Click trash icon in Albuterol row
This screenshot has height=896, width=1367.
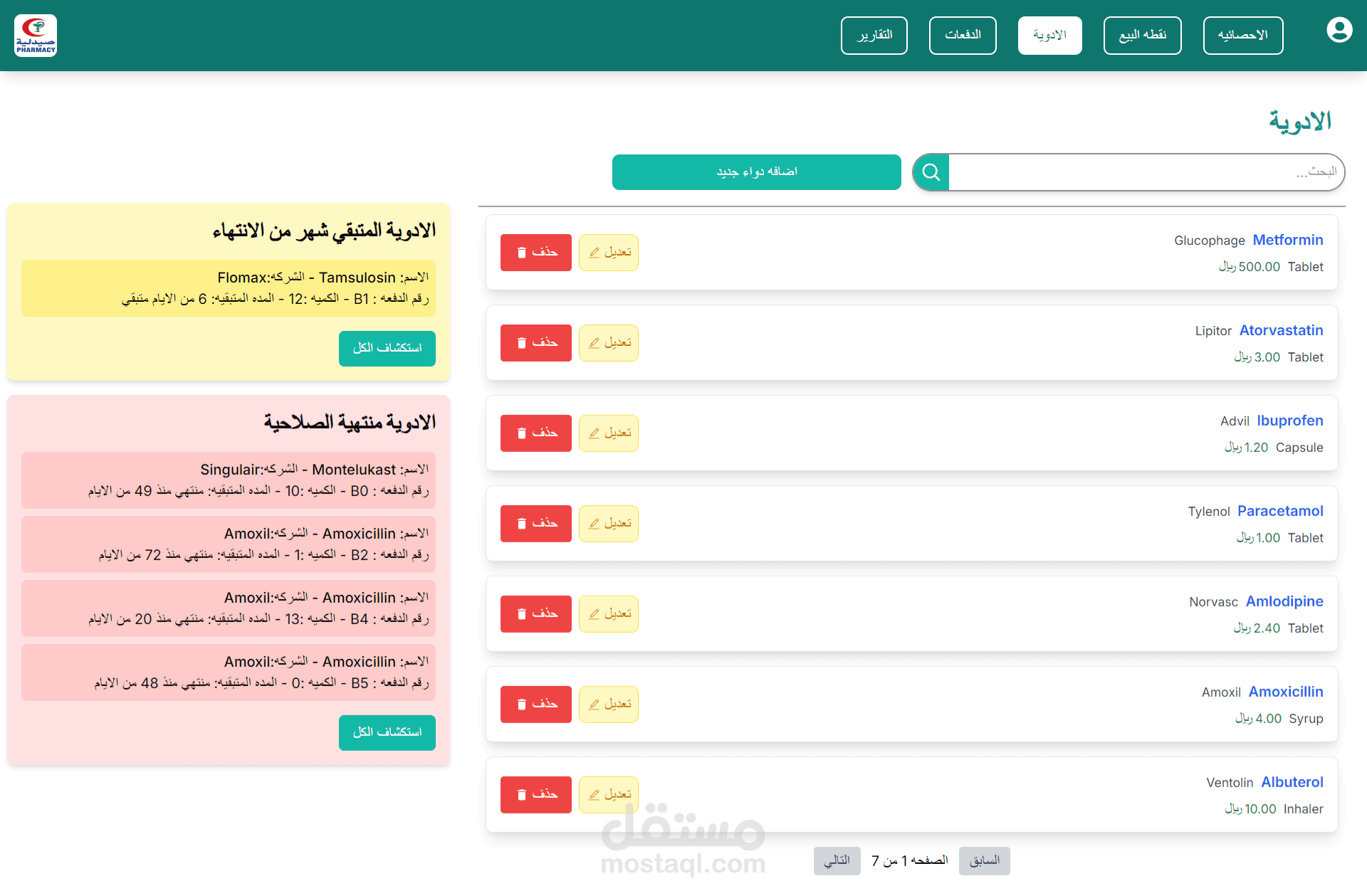pyautogui.click(x=522, y=795)
